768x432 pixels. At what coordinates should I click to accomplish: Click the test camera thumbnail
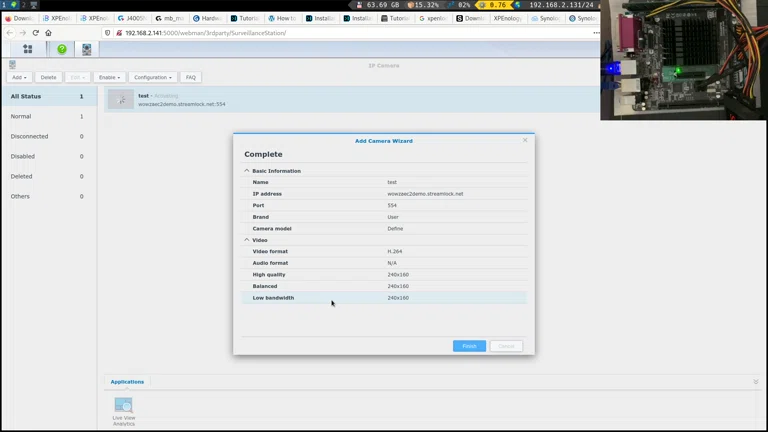[121, 99]
